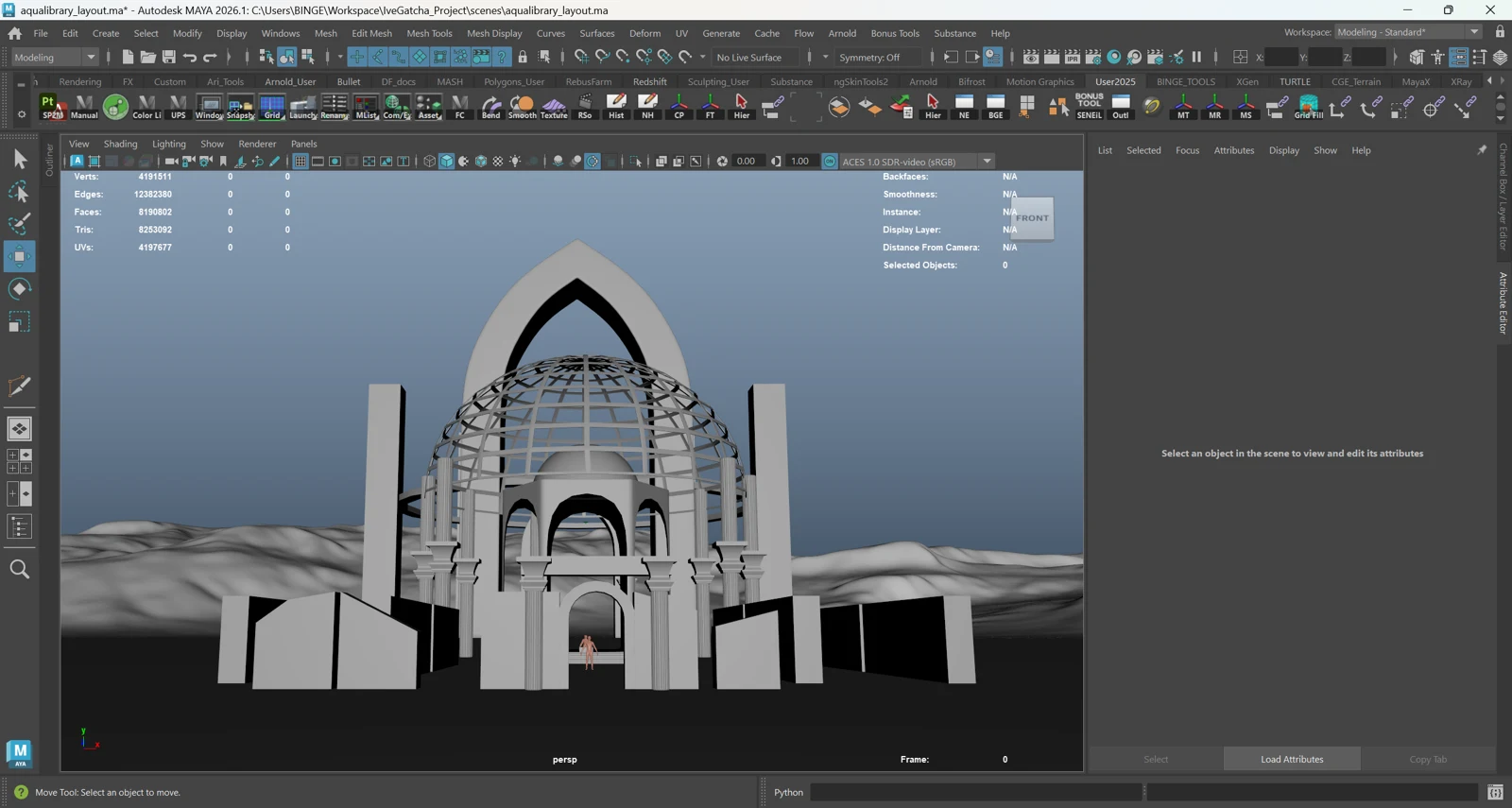Screen dimensions: 1512x808
Task: Click the IPR render icon
Action: [1073, 57]
